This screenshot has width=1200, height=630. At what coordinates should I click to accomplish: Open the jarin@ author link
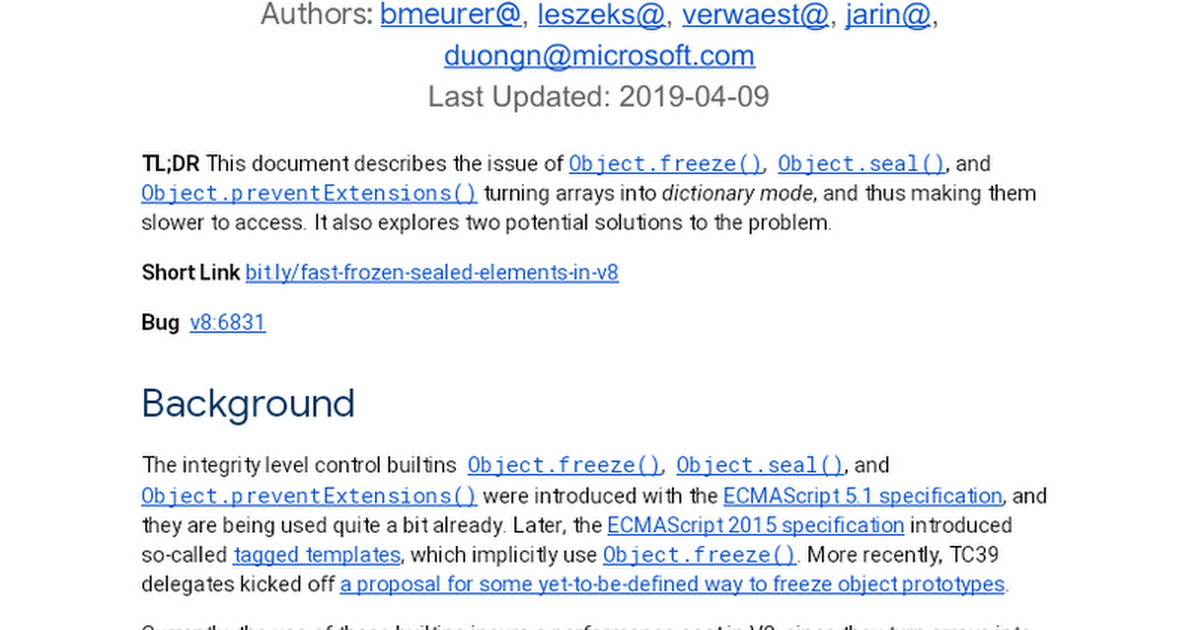[x=888, y=15]
